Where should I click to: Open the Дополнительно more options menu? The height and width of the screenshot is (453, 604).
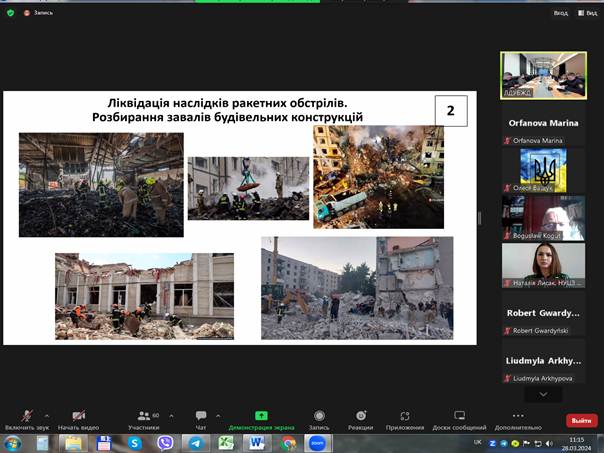coord(517,416)
